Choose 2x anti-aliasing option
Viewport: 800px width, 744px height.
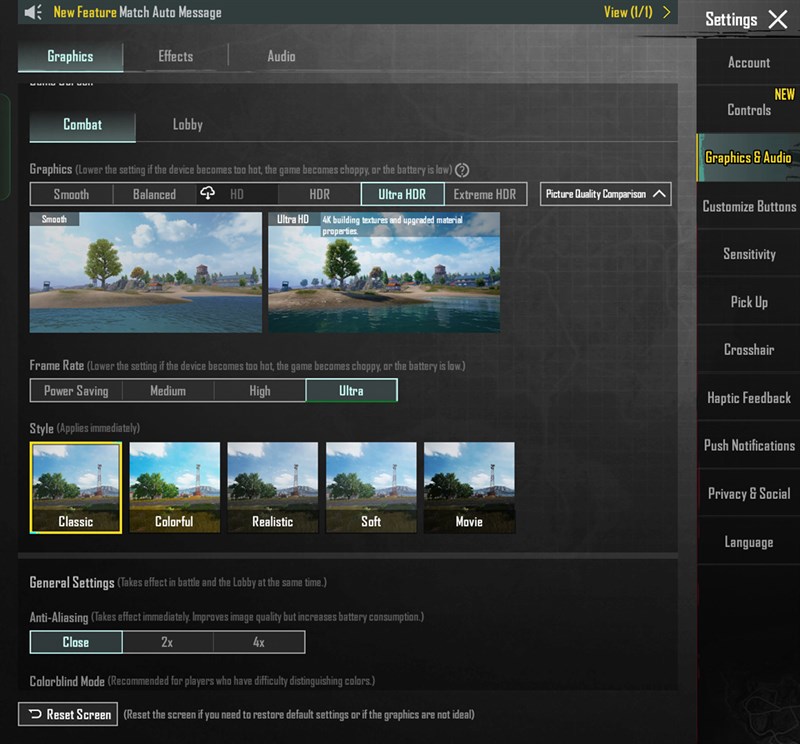coord(167,642)
